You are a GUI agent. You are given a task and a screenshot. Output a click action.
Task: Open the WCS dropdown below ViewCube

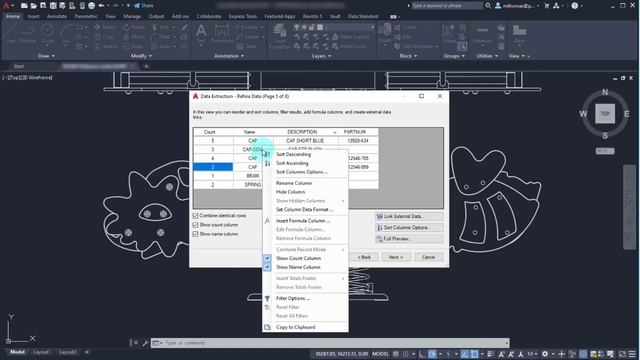pos(605,151)
